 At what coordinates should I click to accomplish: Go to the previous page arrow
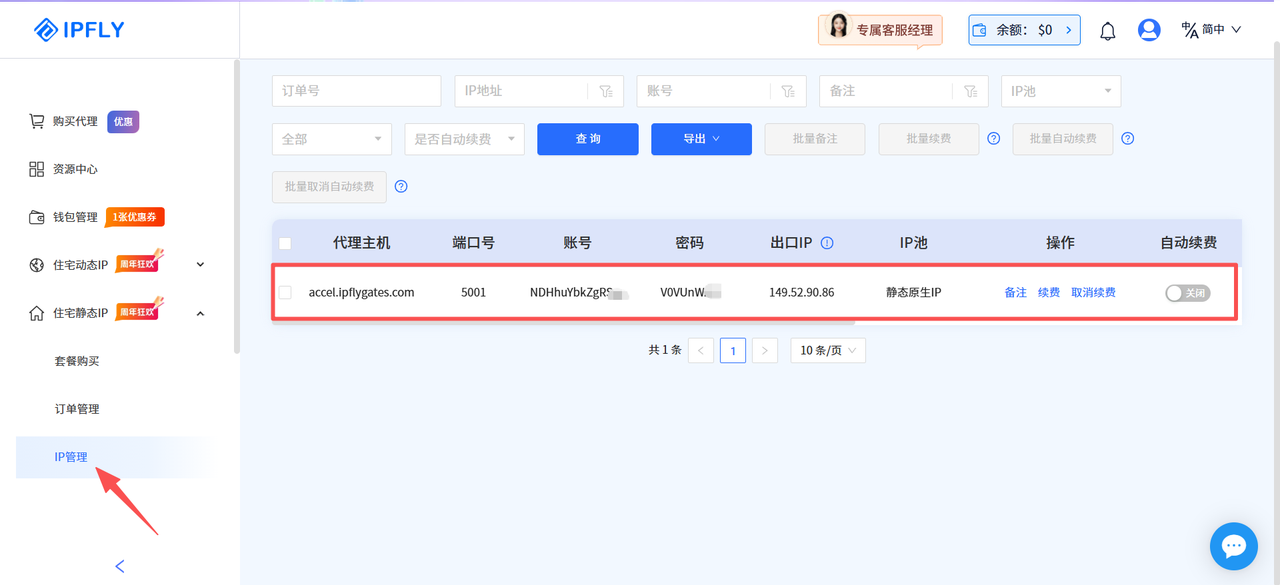(701, 350)
